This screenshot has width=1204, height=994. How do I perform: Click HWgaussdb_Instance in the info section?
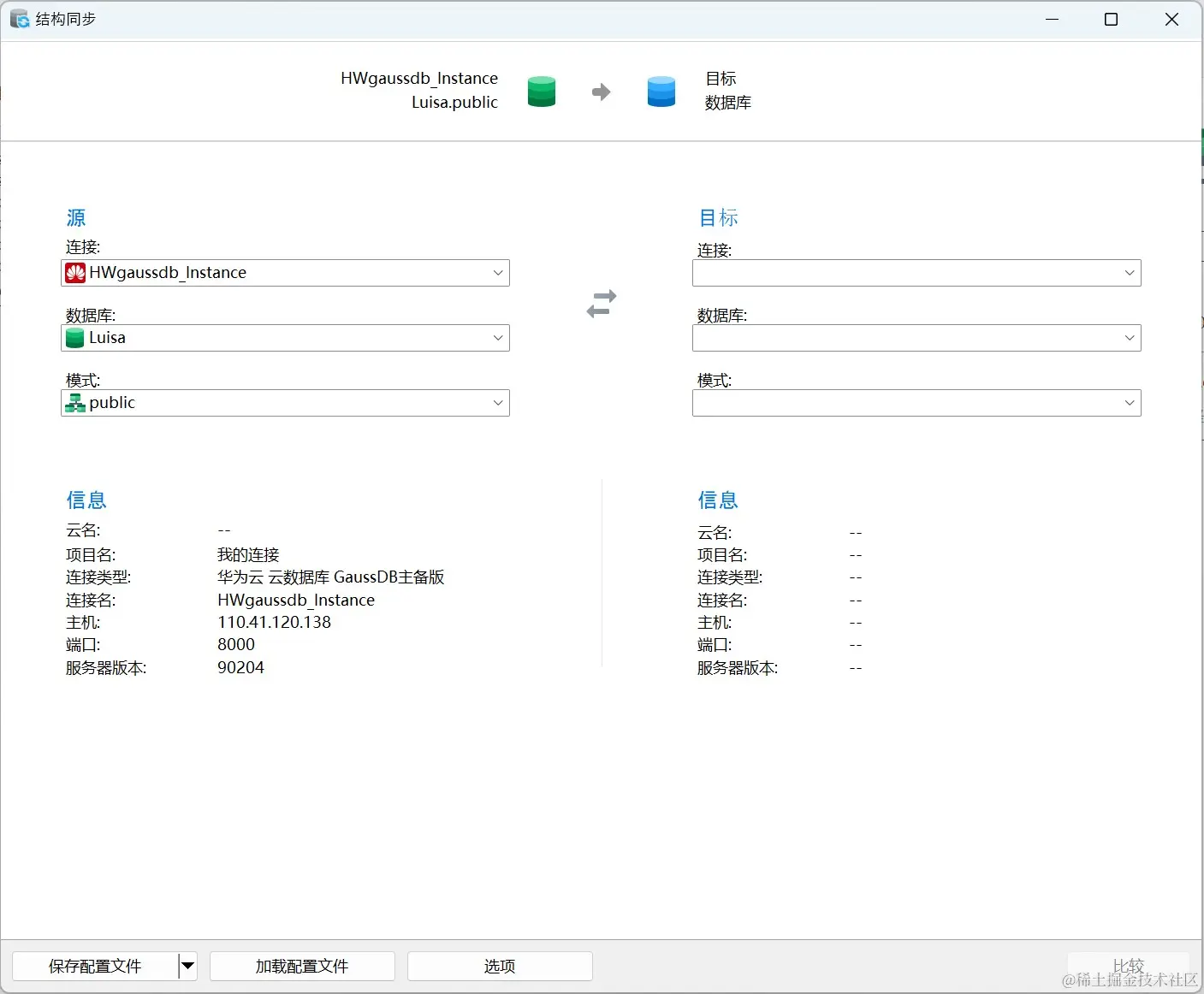coord(296,600)
